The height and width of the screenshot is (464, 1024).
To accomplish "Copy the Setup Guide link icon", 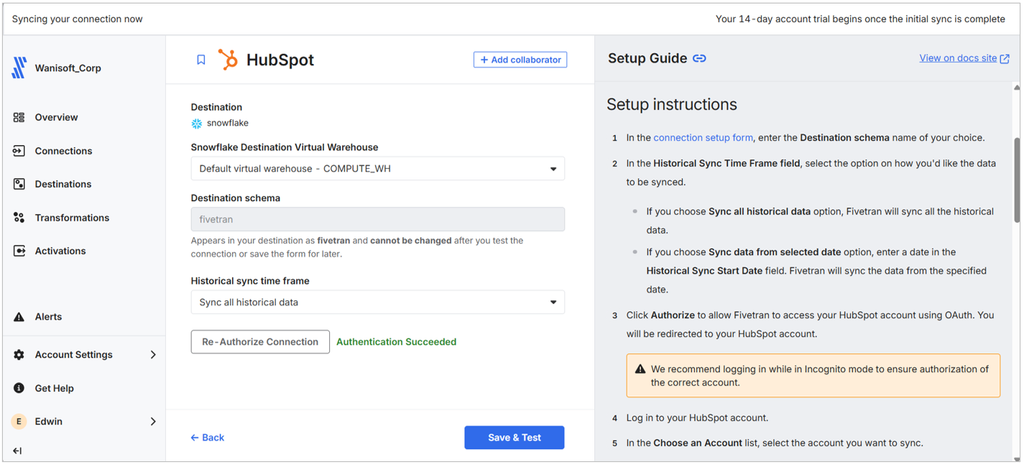I will pyautogui.click(x=699, y=58).
